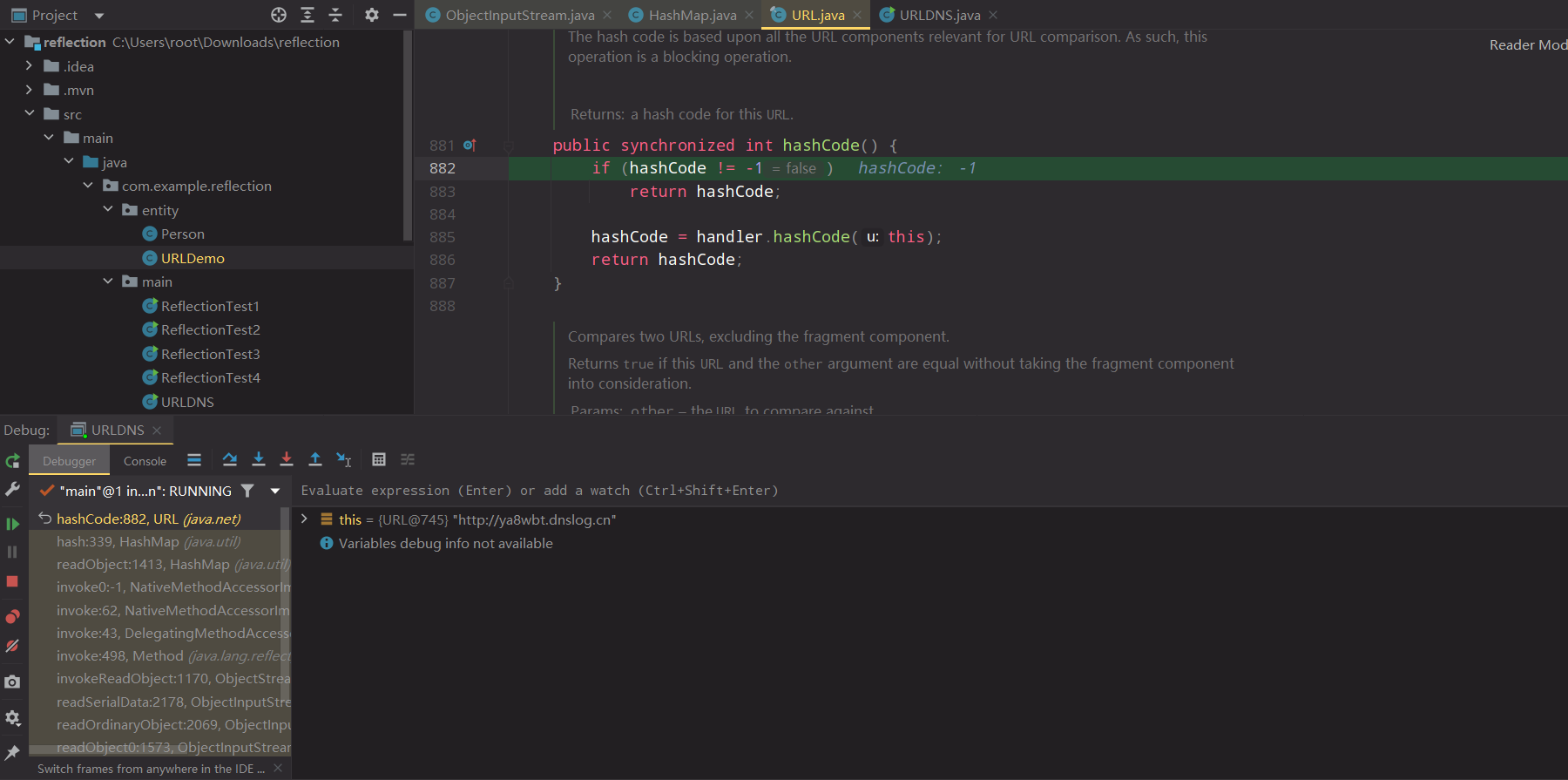This screenshot has width=1568, height=780.
Task: Expand the .mvn folder
Action: point(29,90)
